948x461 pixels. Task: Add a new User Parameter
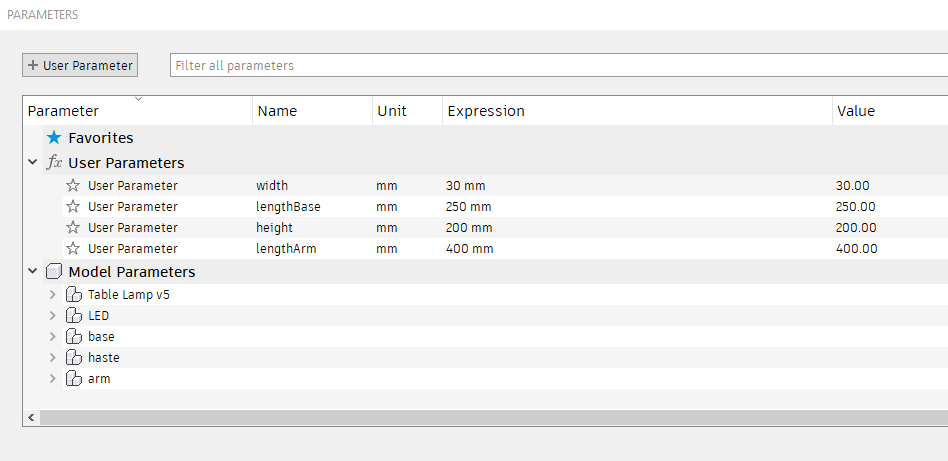[80, 65]
